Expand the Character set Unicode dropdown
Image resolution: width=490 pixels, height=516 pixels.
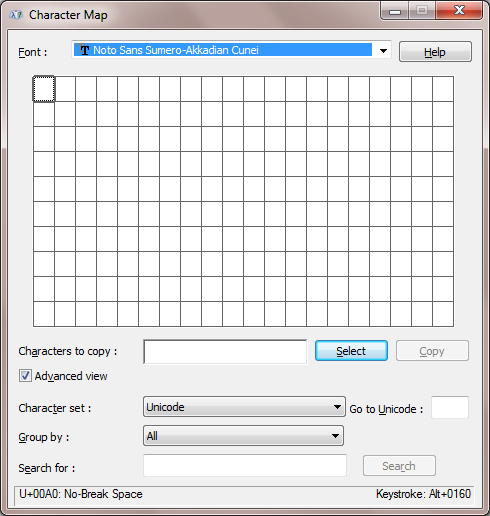[x=244, y=407]
